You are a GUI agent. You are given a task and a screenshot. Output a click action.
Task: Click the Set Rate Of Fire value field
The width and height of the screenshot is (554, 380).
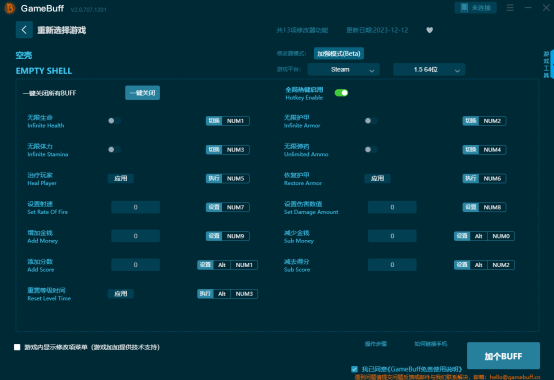135,207
